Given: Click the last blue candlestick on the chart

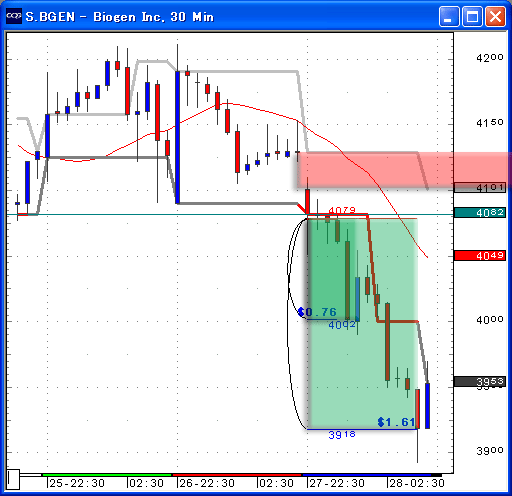Looking at the screenshot, I should click(427, 406).
